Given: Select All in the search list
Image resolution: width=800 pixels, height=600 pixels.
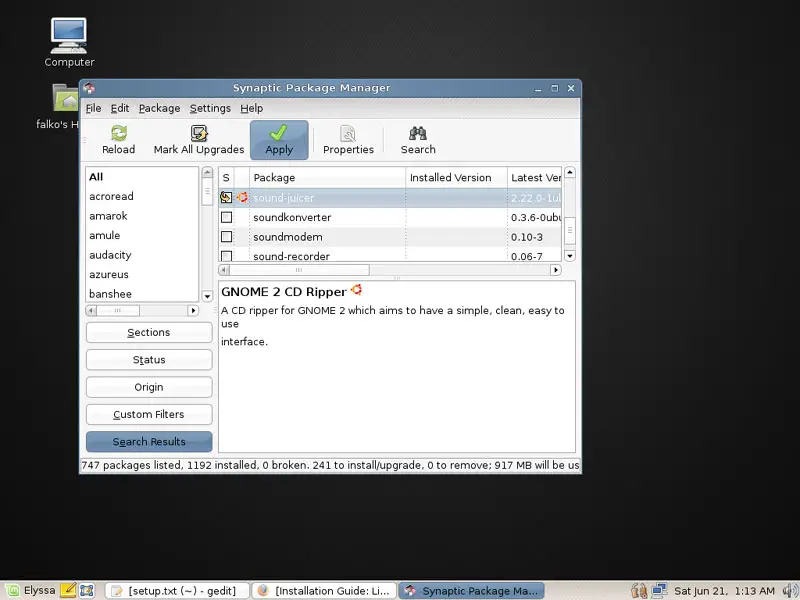Looking at the screenshot, I should point(142,177).
